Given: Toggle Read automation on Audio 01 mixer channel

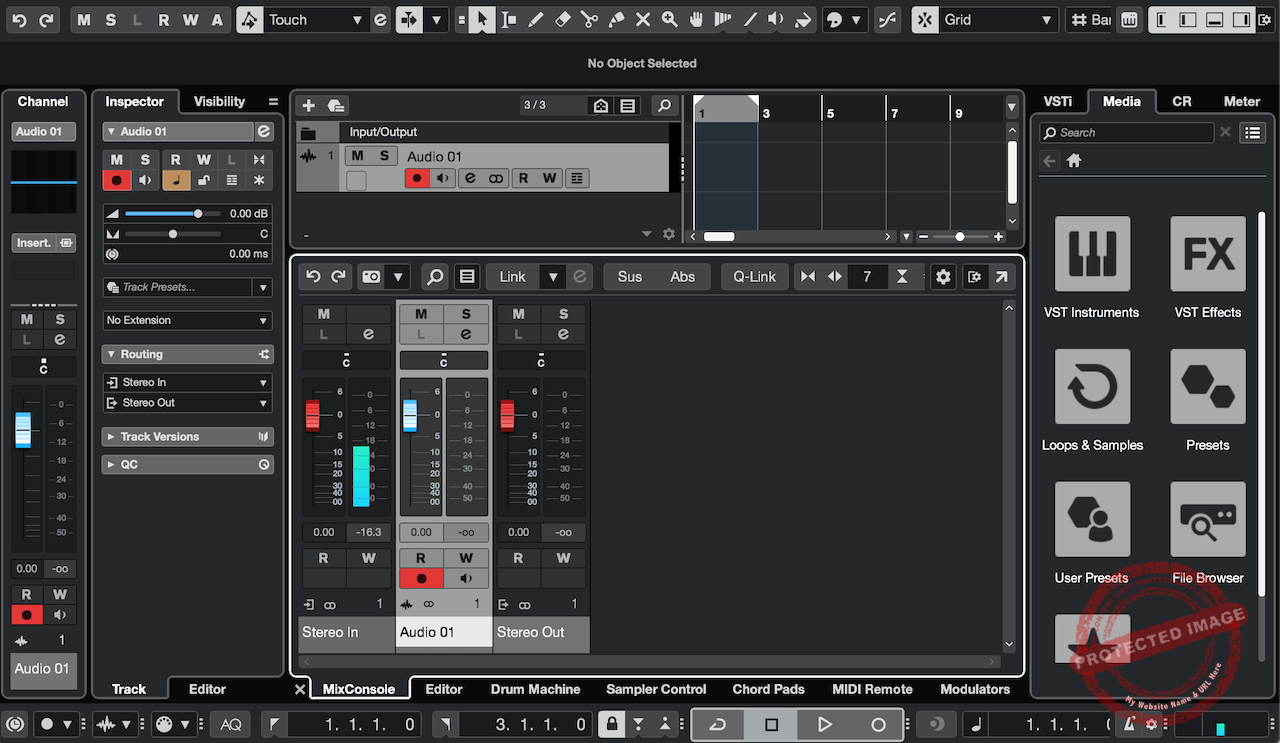Looking at the screenshot, I should click(x=421, y=558).
